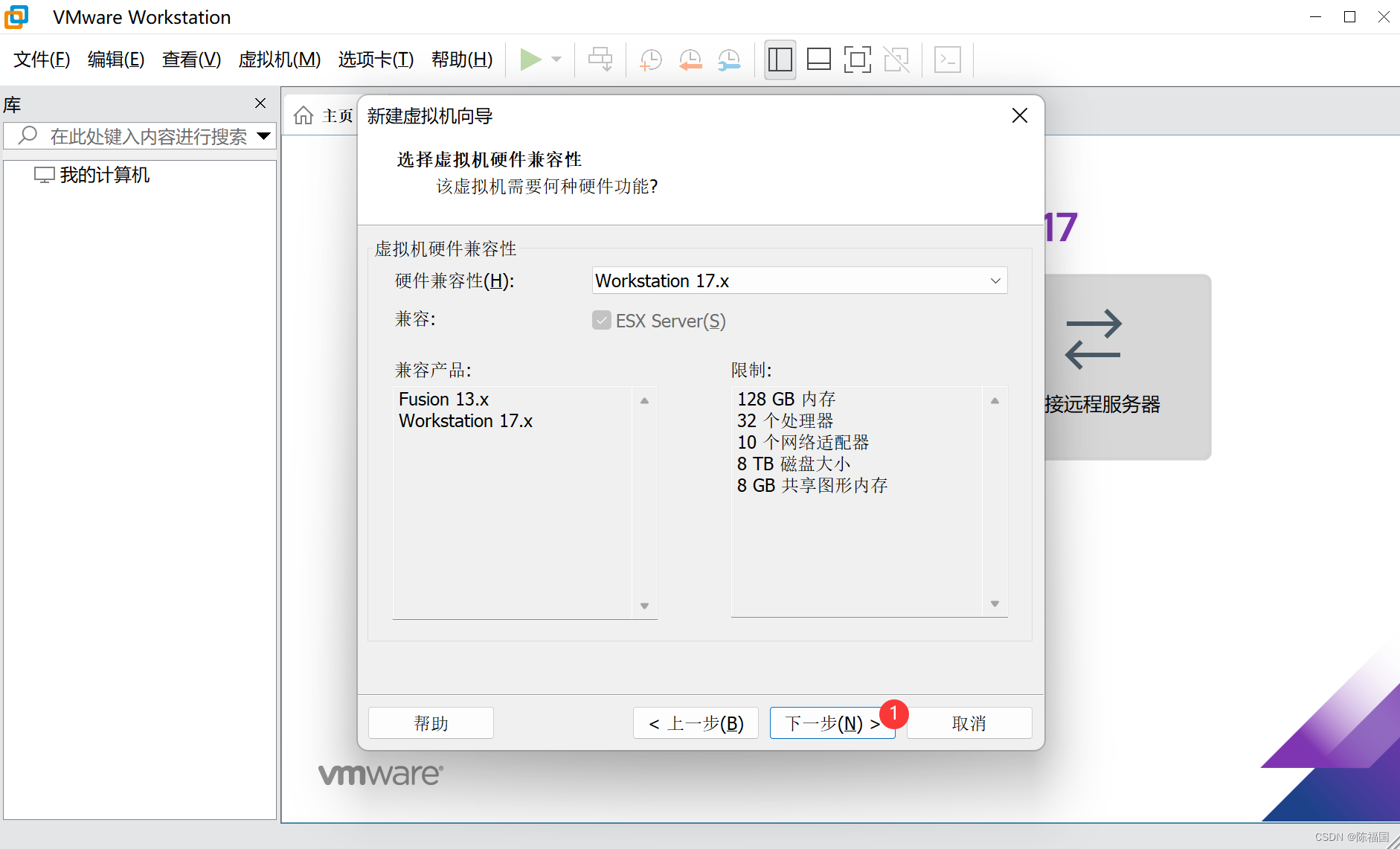The height and width of the screenshot is (849, 1400).
Task: Click 8 GB 共享图形内存 limitation entry
Action: coord(812,486)
